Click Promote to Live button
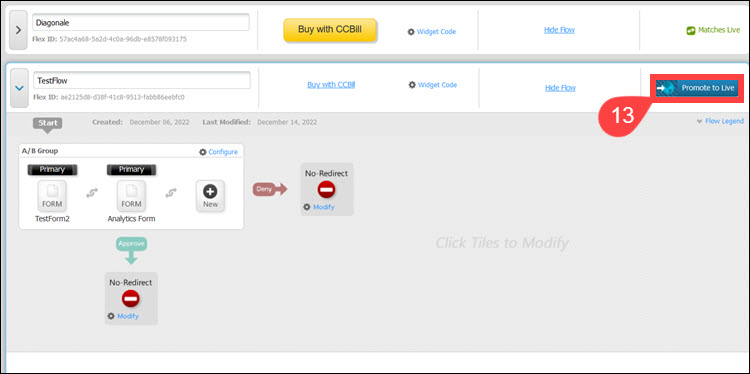The width and height of the screenshot is (750, 374). 697,88
